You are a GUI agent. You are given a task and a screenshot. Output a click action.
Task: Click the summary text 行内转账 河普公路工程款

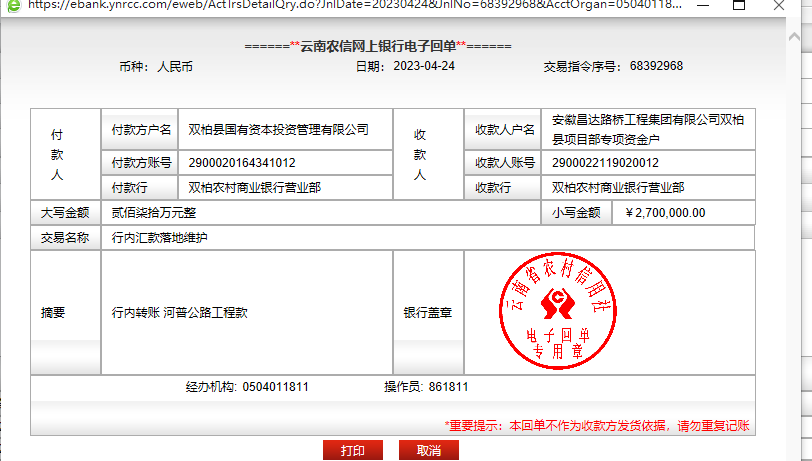179,312
